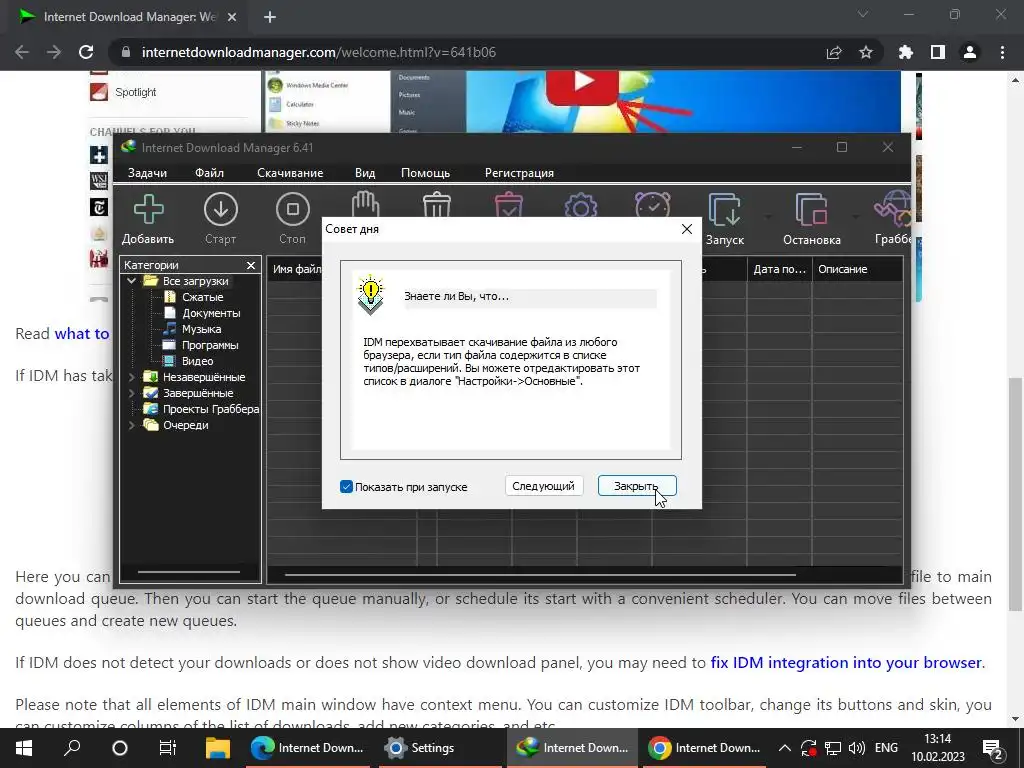This screenshot has width=1024, height=768.
Task: Open the Файл menu
Action: (x=209, y=173)
